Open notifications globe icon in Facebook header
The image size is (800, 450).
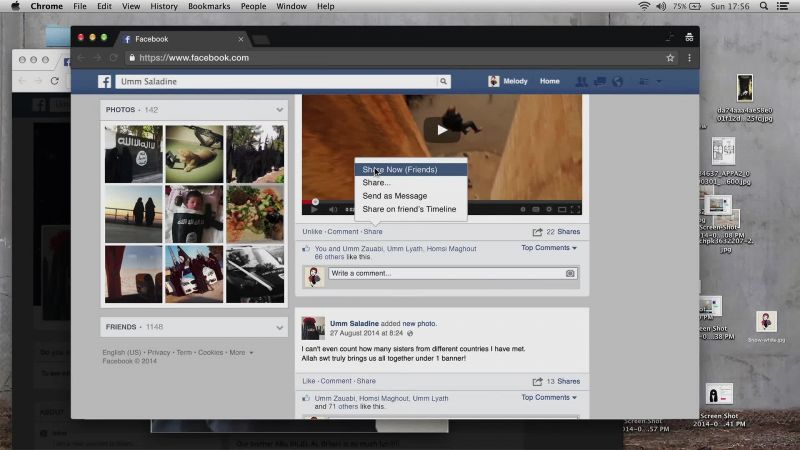click(x=617, y=82)
